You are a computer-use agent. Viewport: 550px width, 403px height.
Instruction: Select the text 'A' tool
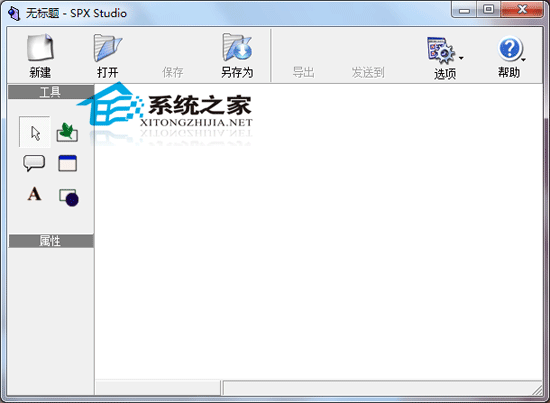(34, 194)
